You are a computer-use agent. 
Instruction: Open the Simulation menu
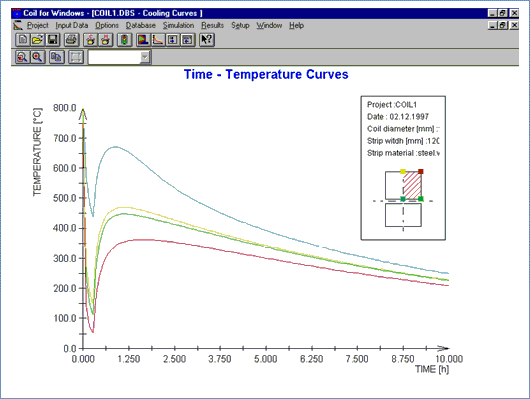178,25
